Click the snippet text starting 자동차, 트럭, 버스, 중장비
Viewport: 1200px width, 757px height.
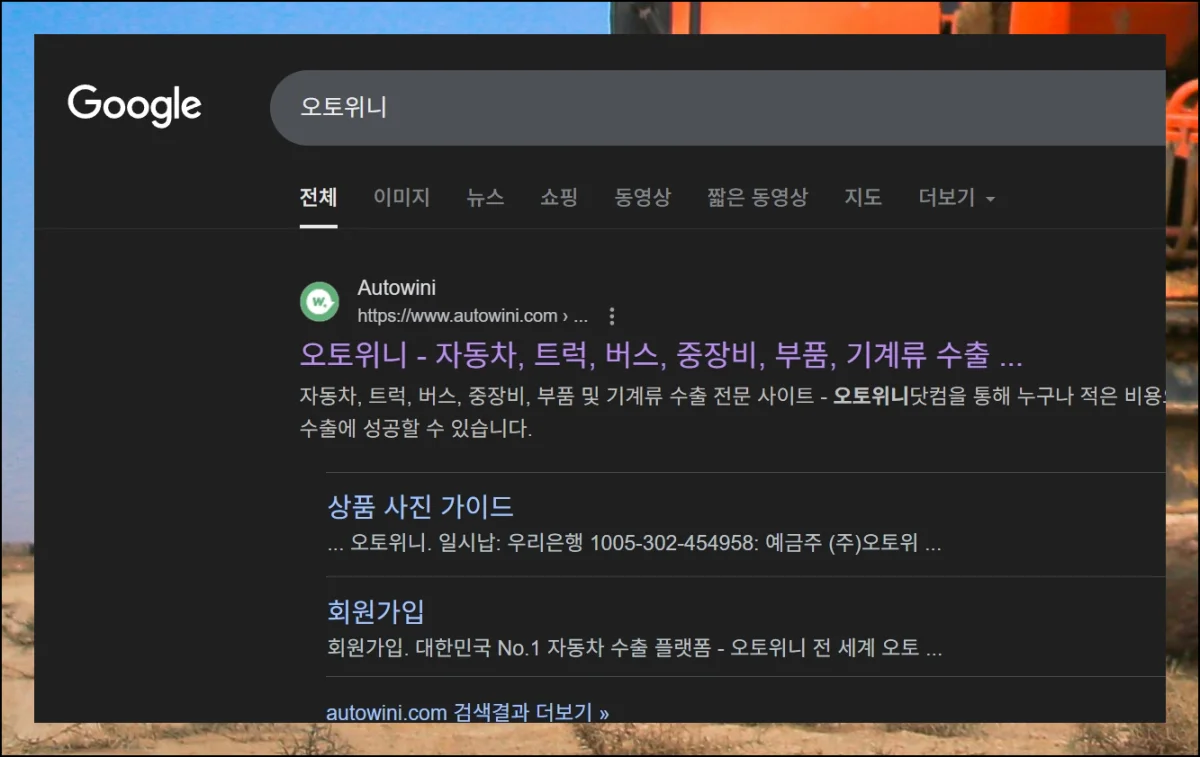(x=732, y=396)
